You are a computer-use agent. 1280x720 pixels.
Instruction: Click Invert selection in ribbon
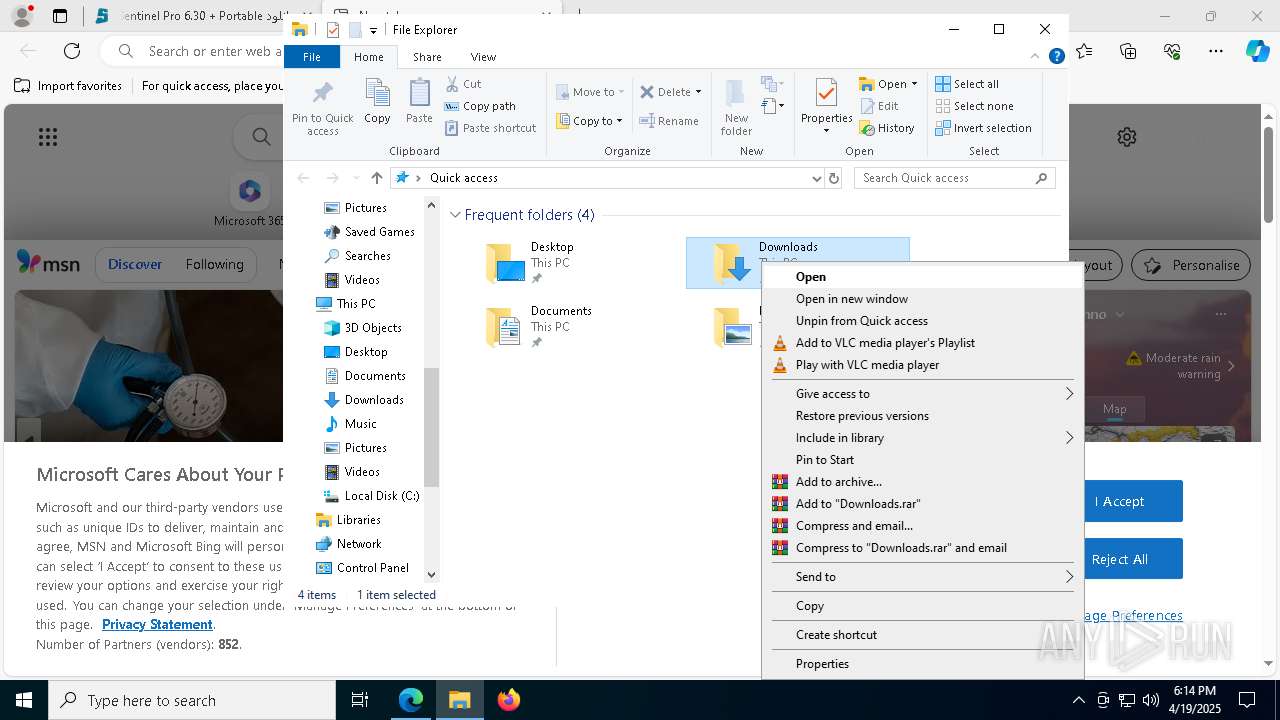pos(983,128)
